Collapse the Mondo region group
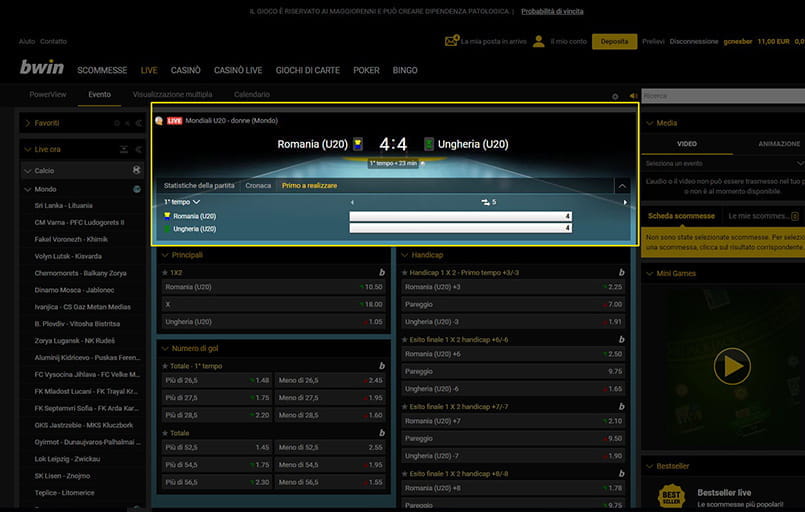 click(x=28, y=189)
